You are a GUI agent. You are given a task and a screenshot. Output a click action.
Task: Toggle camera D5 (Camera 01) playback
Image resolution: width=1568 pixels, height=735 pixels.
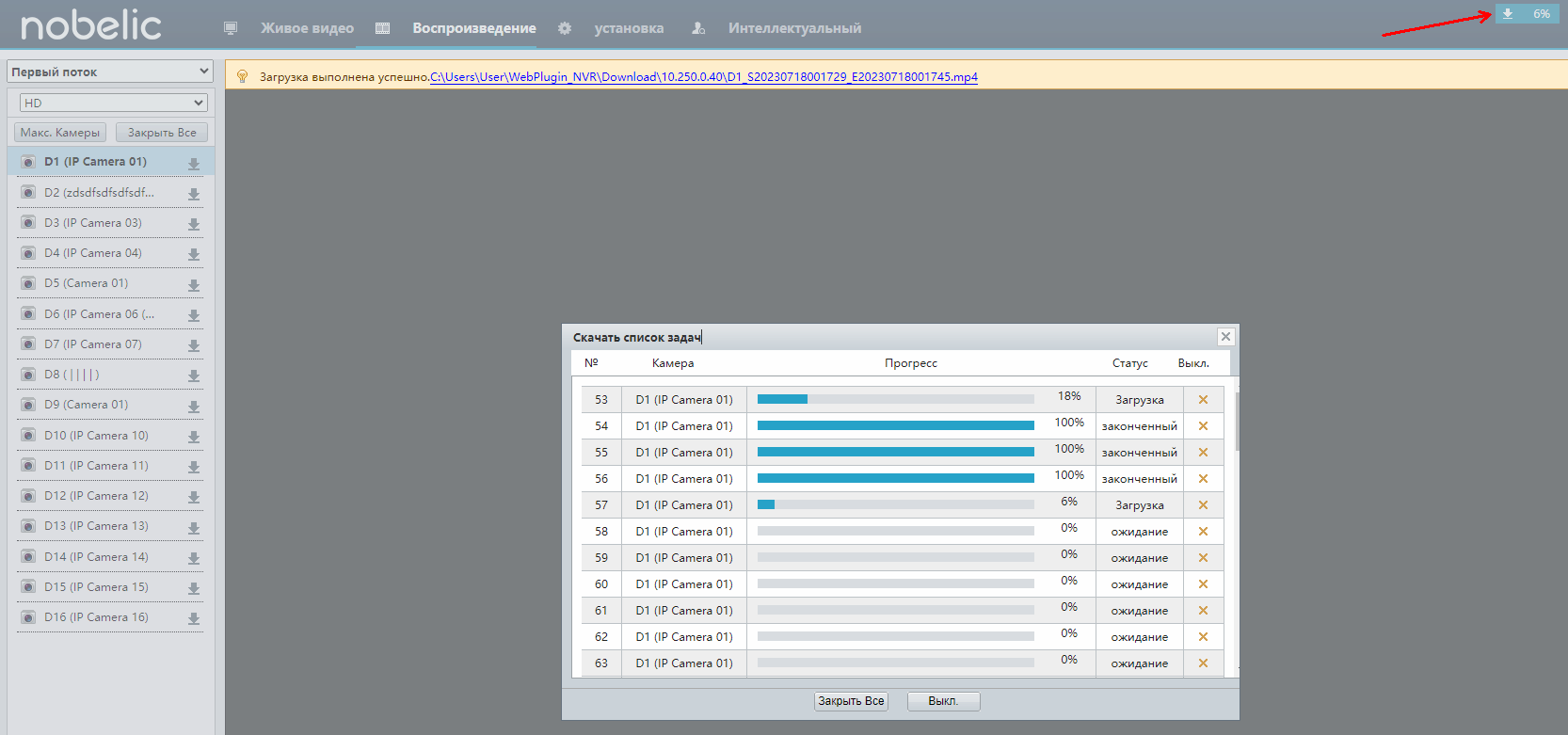click(x=28, y=283)
